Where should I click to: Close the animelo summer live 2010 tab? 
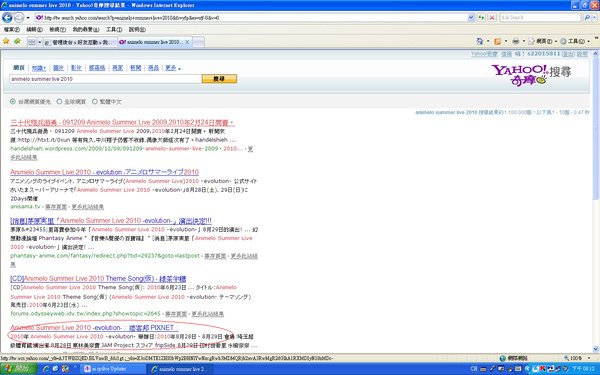(x=188, y=42)
